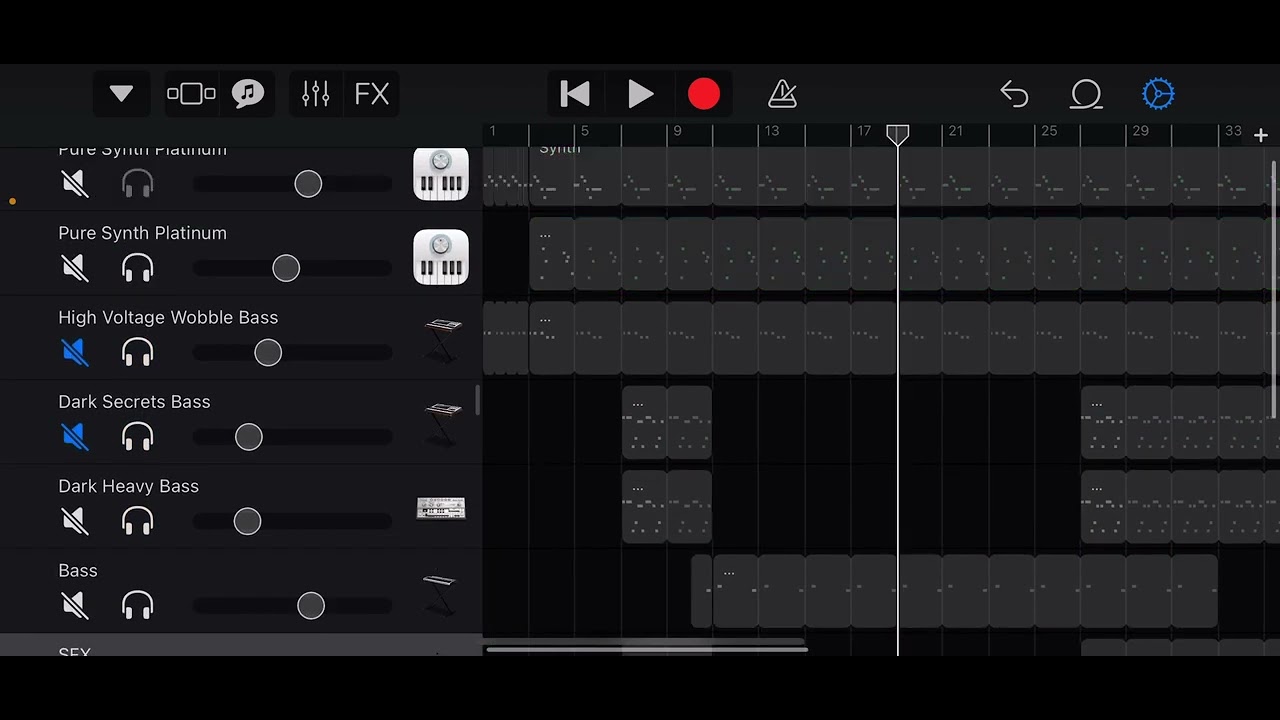Undo the last action
1280x720 pixels.
1014,94
